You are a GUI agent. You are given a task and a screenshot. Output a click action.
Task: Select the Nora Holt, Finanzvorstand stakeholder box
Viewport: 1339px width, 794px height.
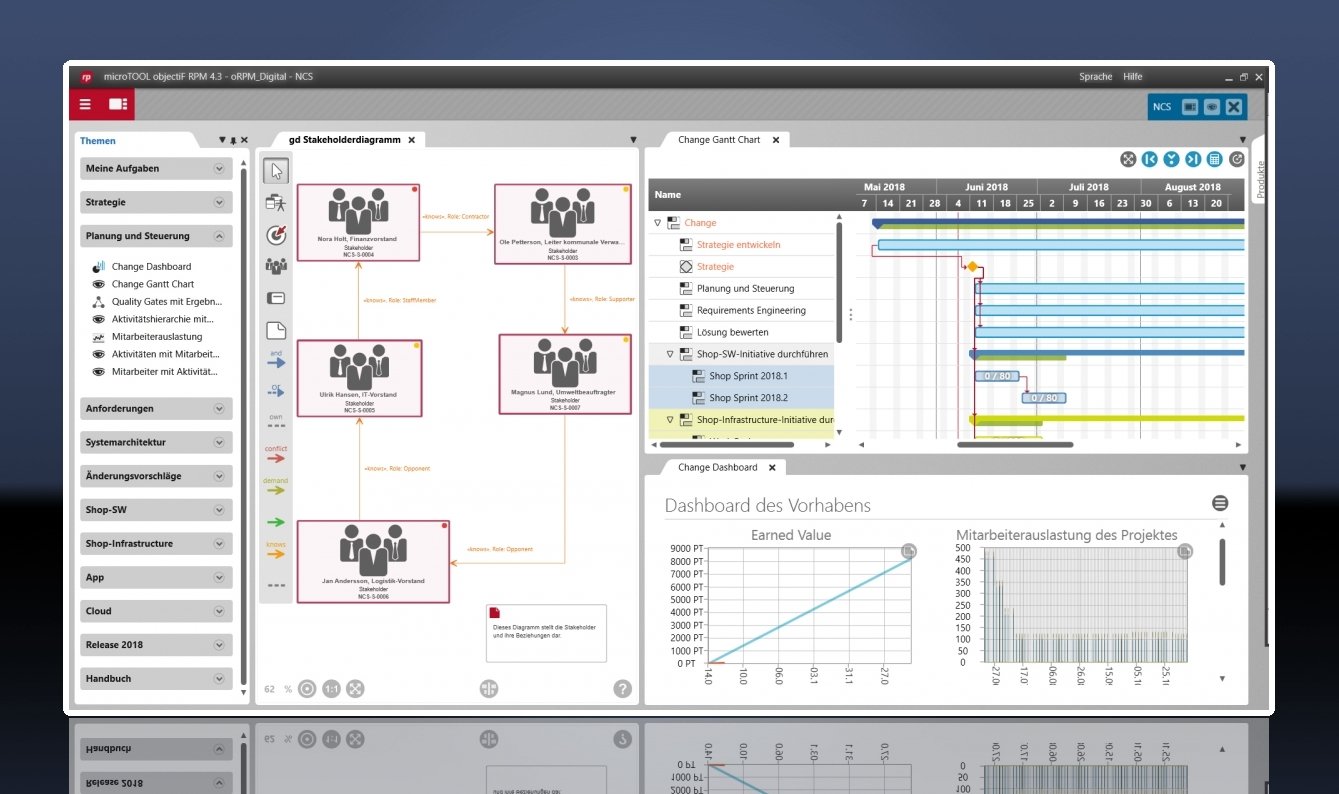(358, 223)
